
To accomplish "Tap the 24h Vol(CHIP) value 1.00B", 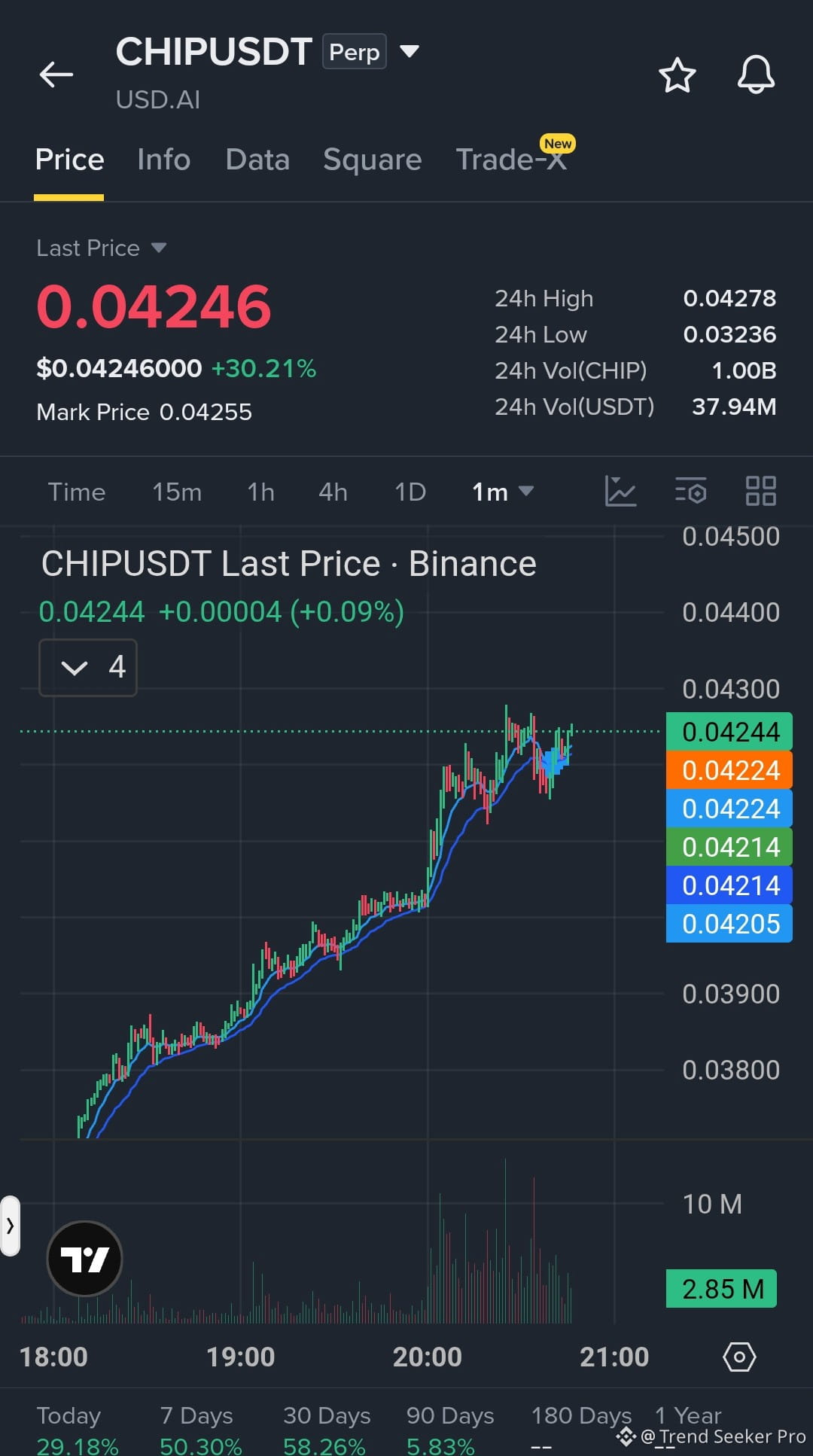I will coord(744,370).
